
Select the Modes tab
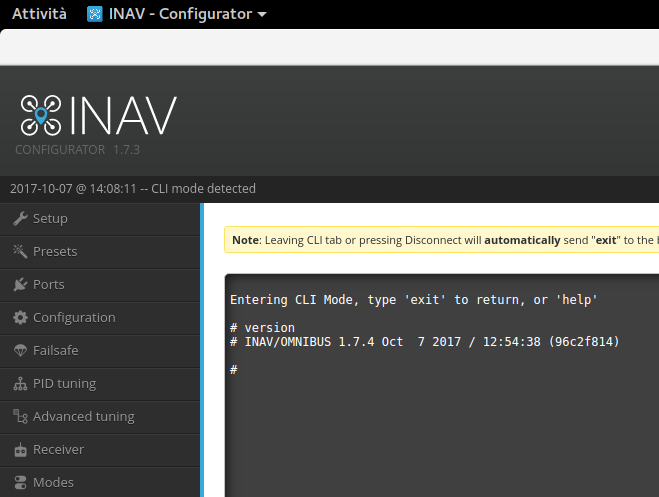tap(100, 482)
